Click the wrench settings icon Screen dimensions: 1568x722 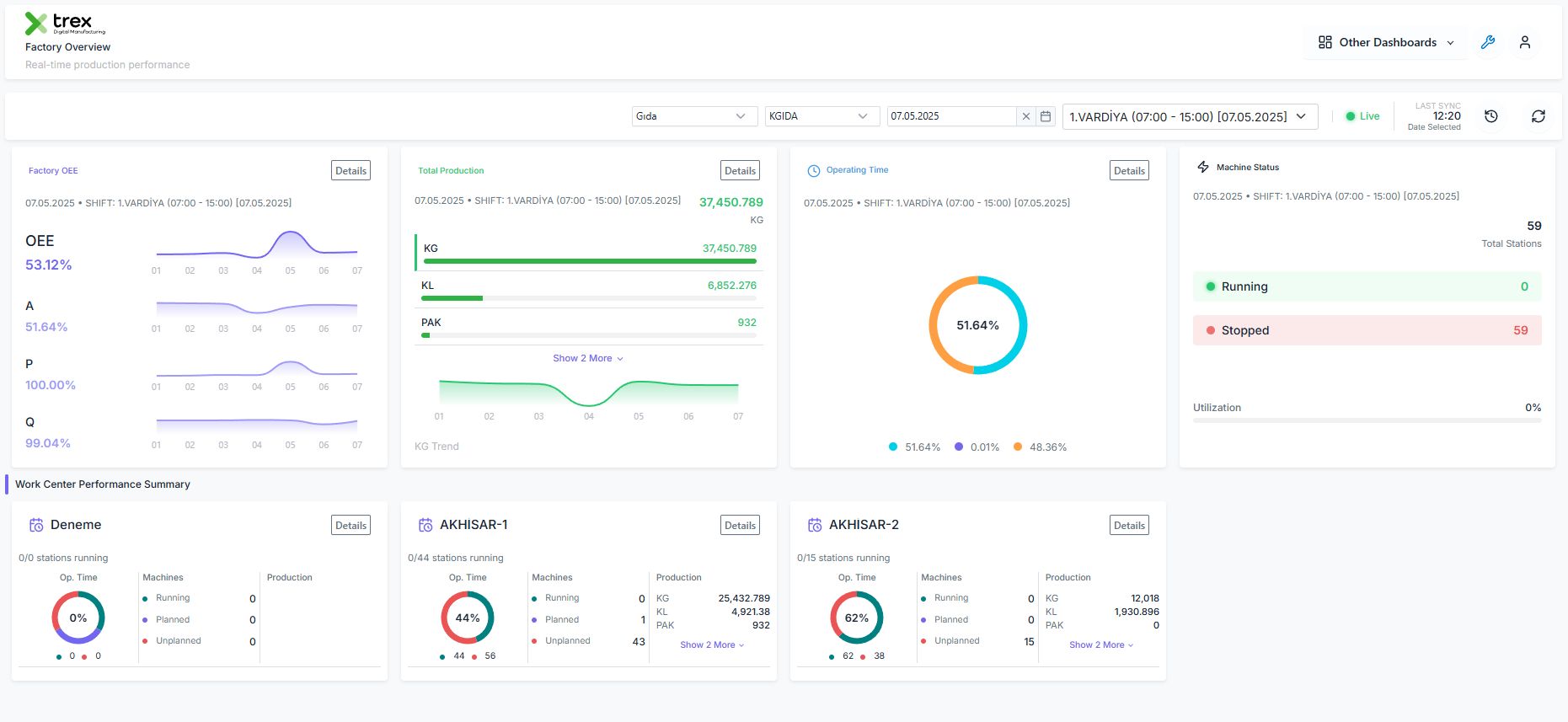[x=1488, y=42]
